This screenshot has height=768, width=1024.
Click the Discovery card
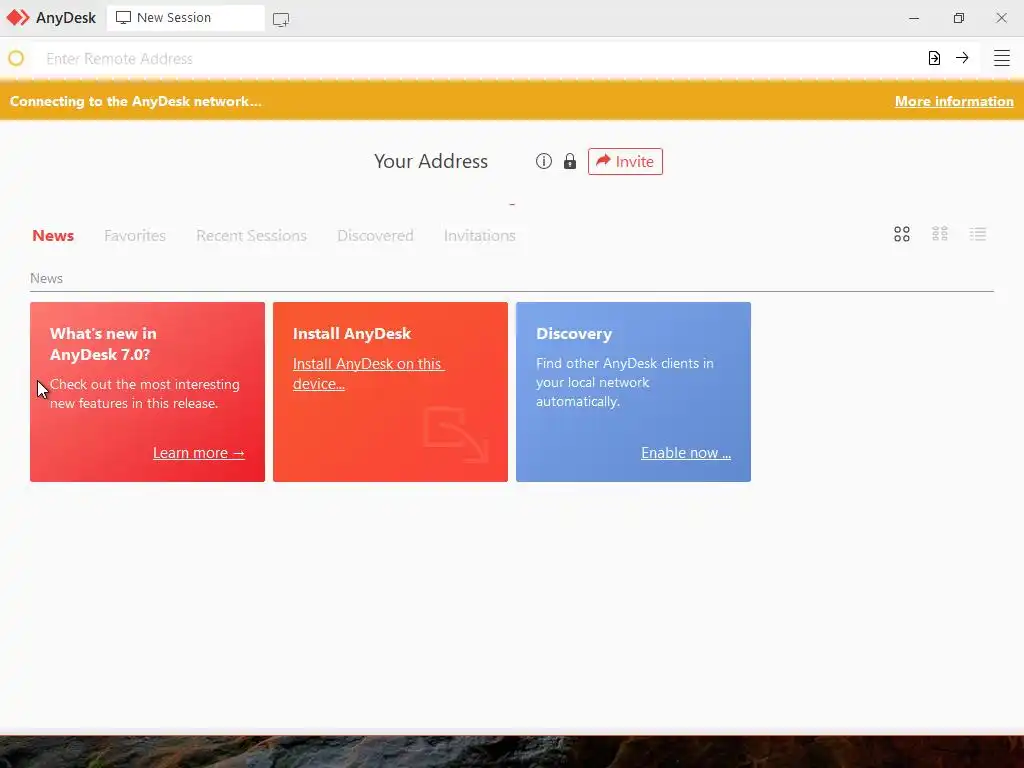[x=633, y=392]
